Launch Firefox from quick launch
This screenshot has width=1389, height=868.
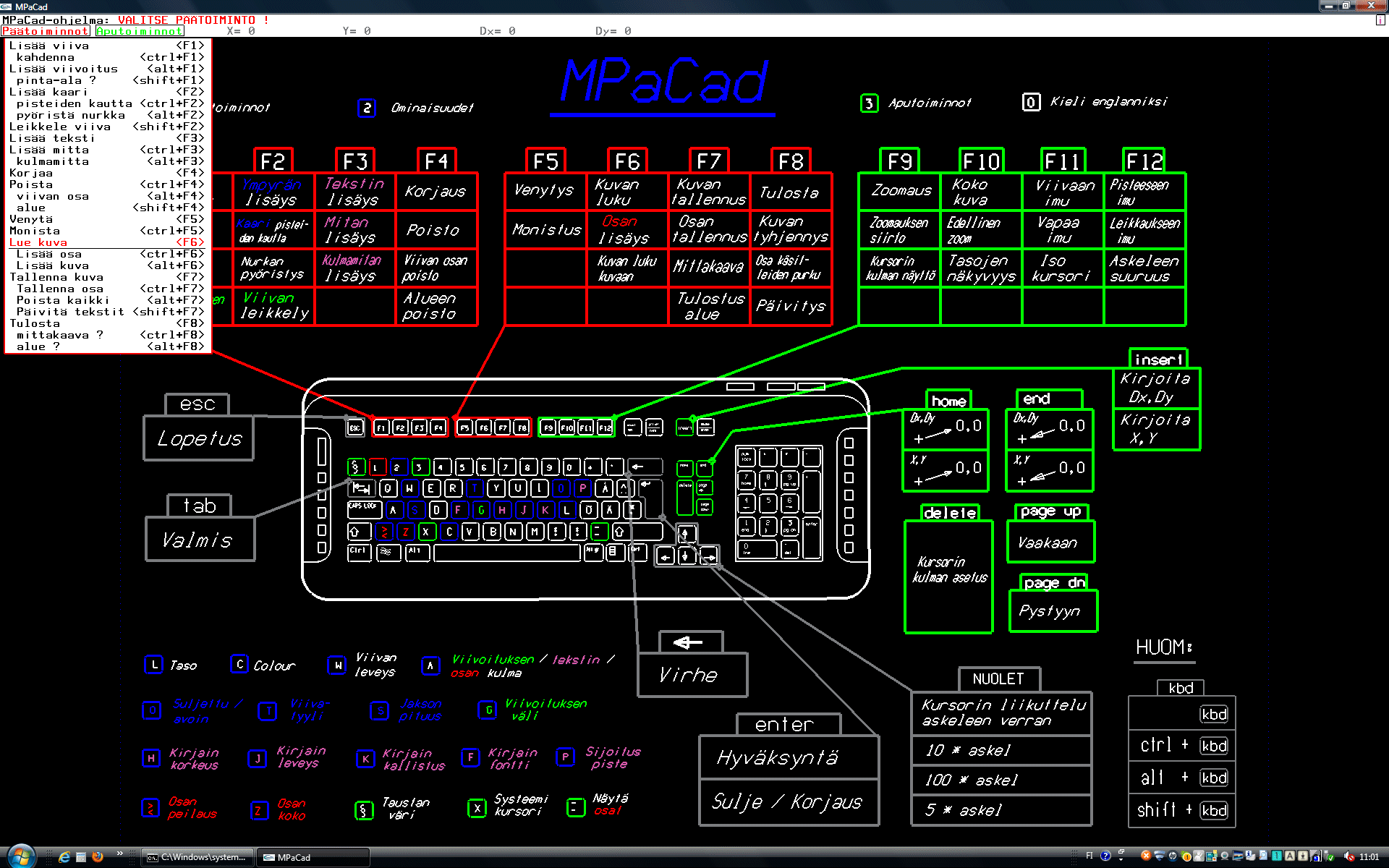pos(98,857)
